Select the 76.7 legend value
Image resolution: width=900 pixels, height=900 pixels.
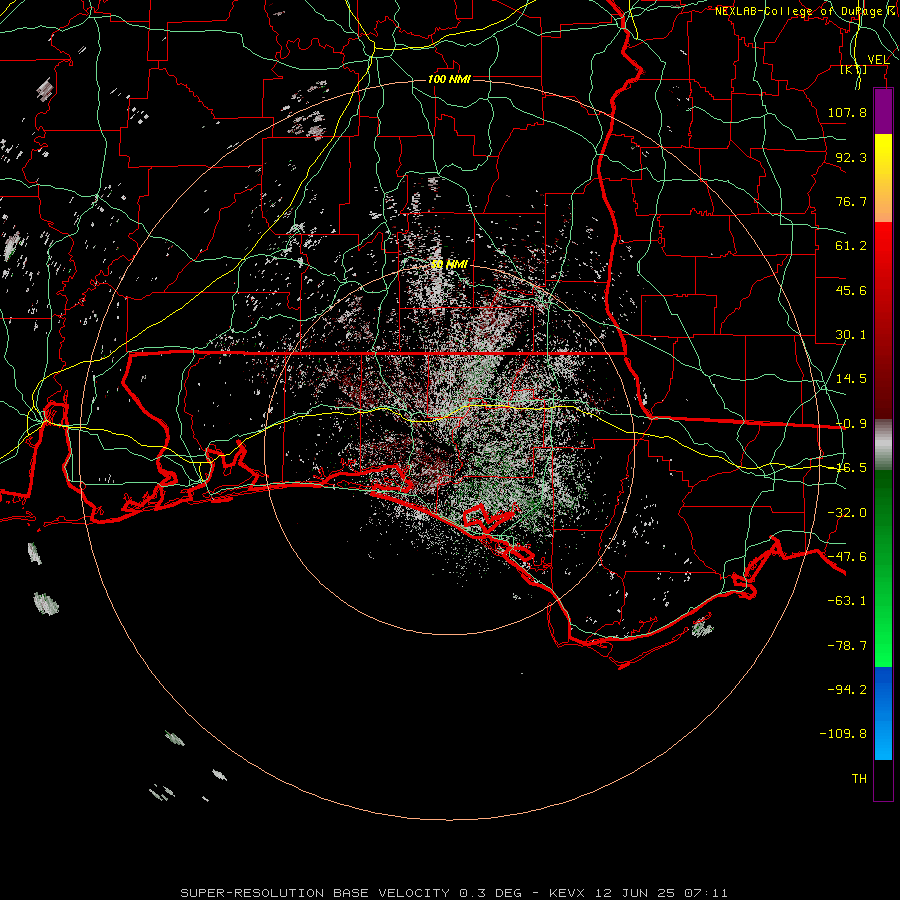tap(851, 201)
